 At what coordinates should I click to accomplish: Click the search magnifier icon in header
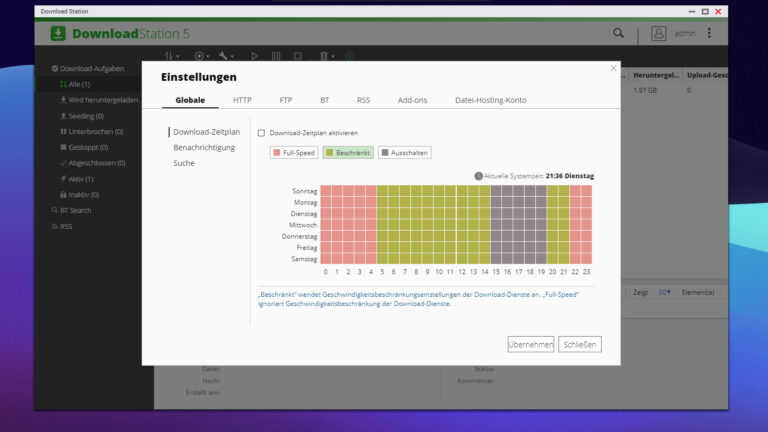(618, 33)
